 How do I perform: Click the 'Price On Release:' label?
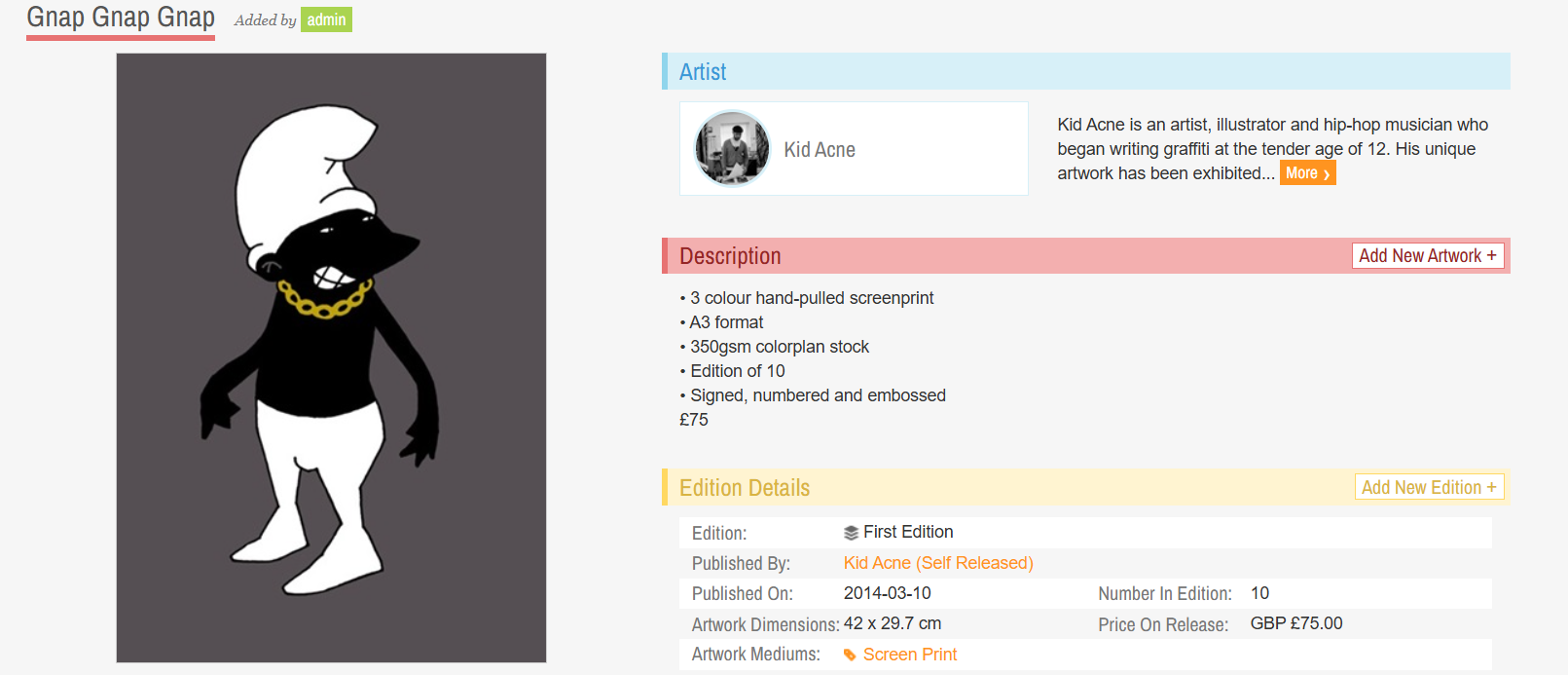[1163, 624]
